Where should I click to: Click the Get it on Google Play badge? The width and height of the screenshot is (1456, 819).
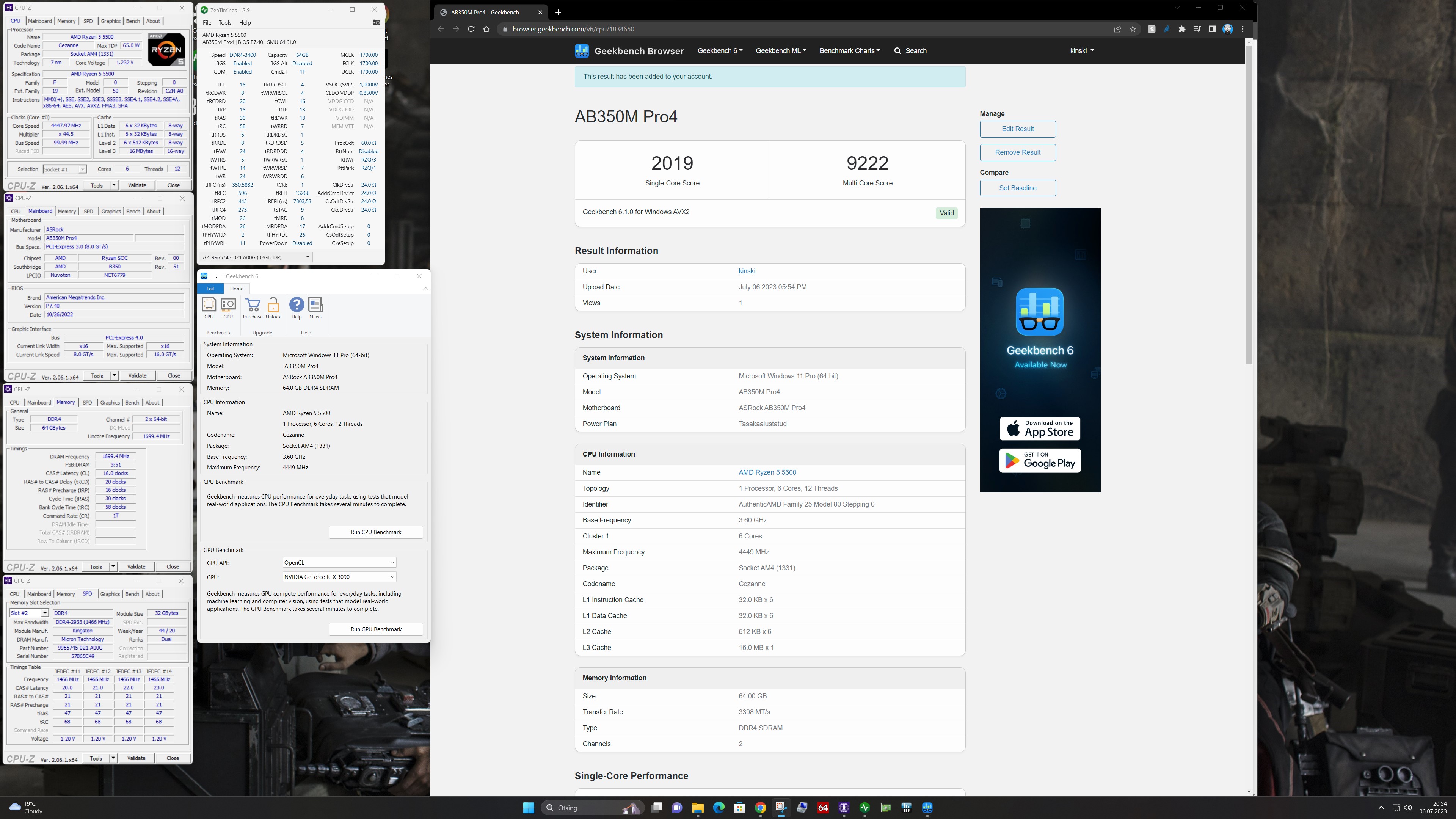point(1039,461)
